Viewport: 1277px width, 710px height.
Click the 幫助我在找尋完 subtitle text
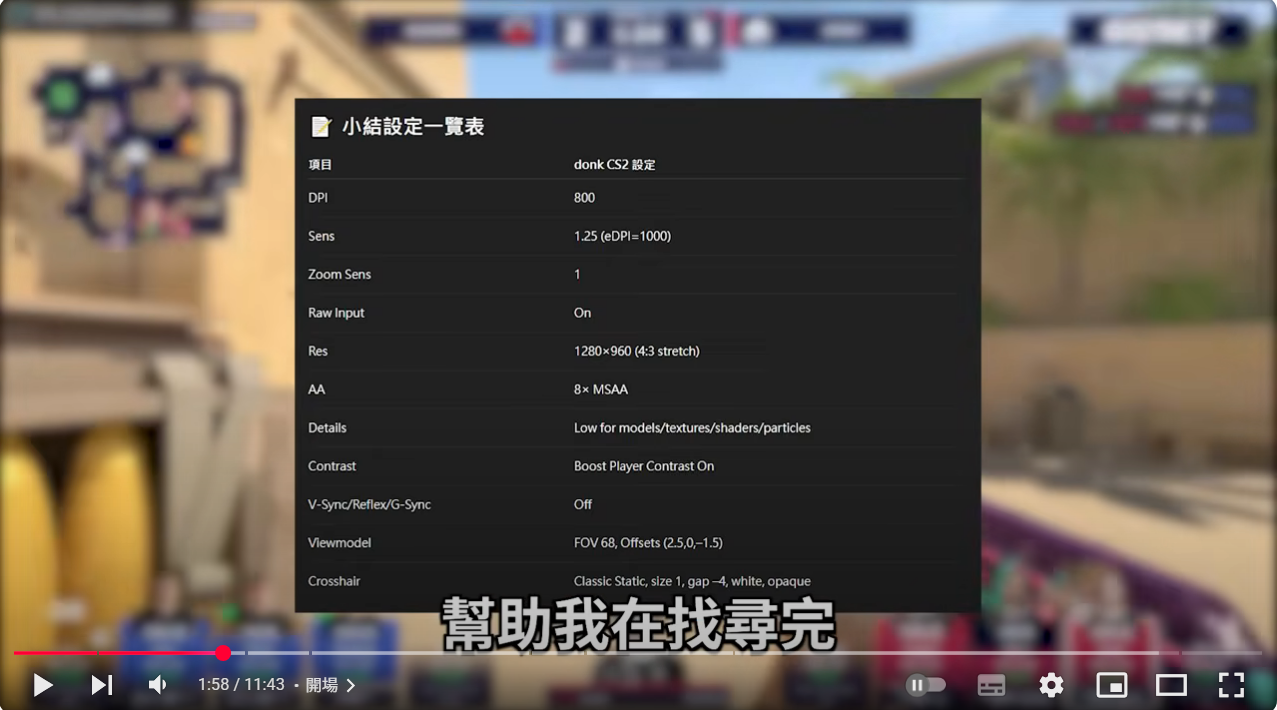(x=638, y=624)
